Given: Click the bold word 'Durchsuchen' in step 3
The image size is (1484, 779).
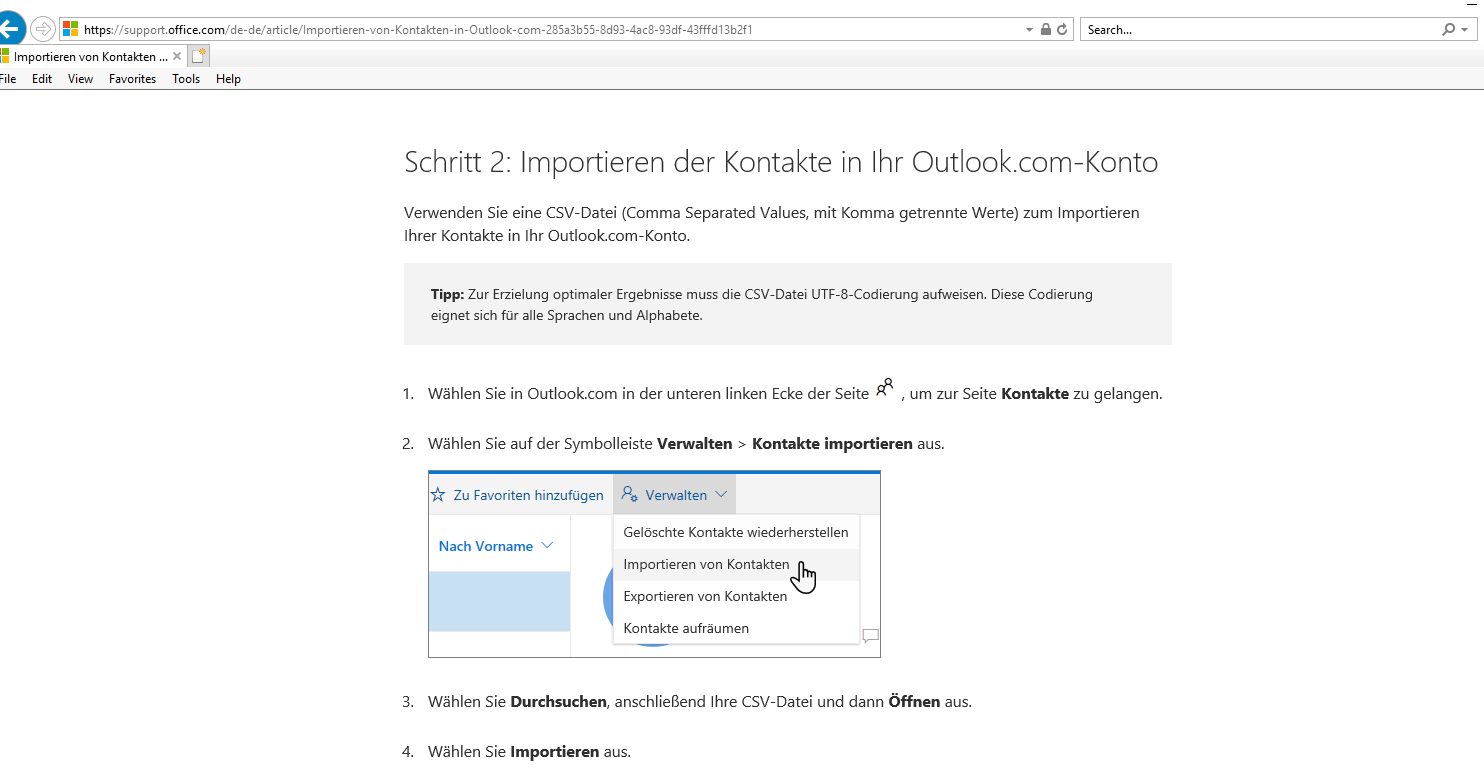Looking at the screenshot, I should pyautogui.click(x=558, y=702).
